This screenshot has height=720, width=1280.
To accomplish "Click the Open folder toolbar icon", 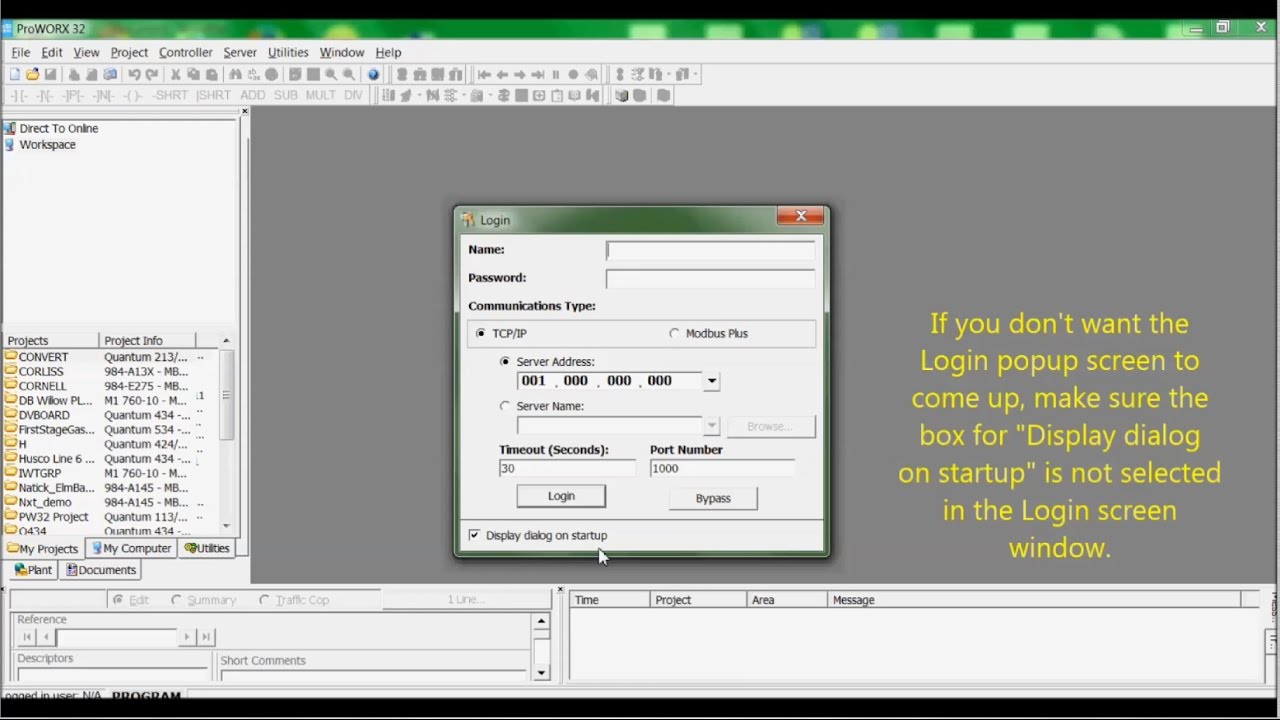I will click(x=32, y=74).
